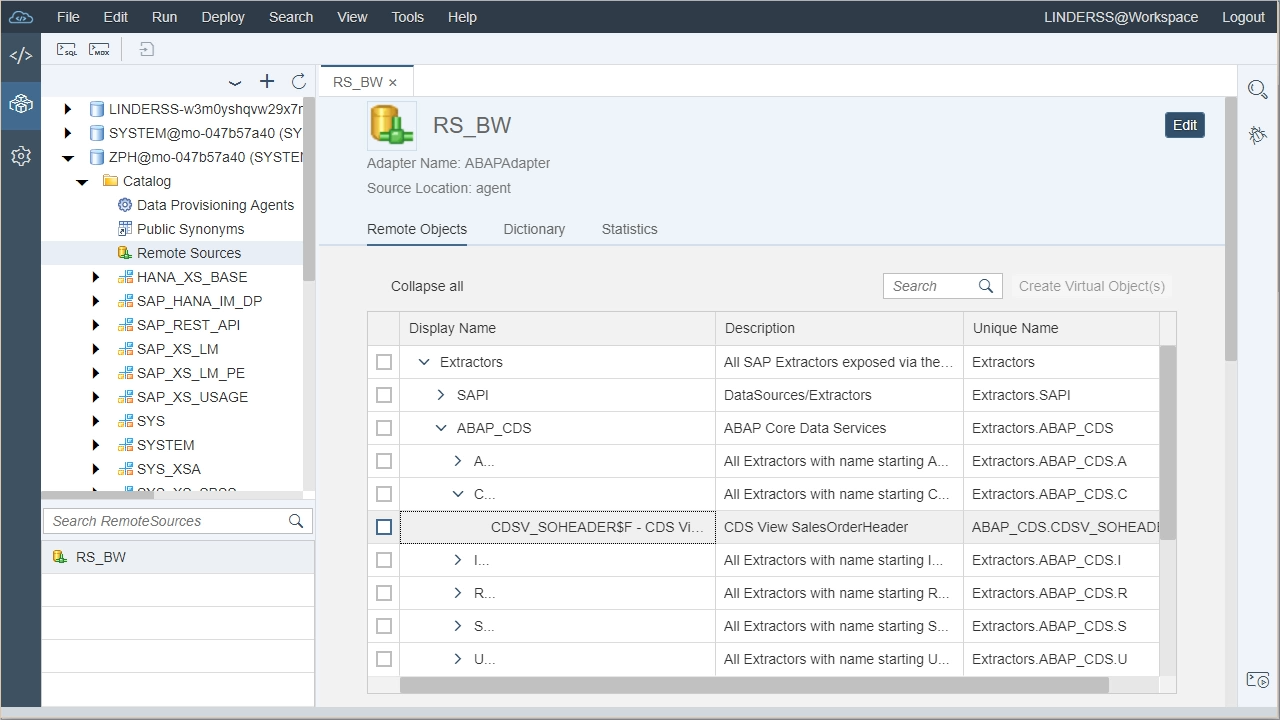Tick the SAPI row checkbox
This screenshot has width=1280, height=720.
point(384,395)
